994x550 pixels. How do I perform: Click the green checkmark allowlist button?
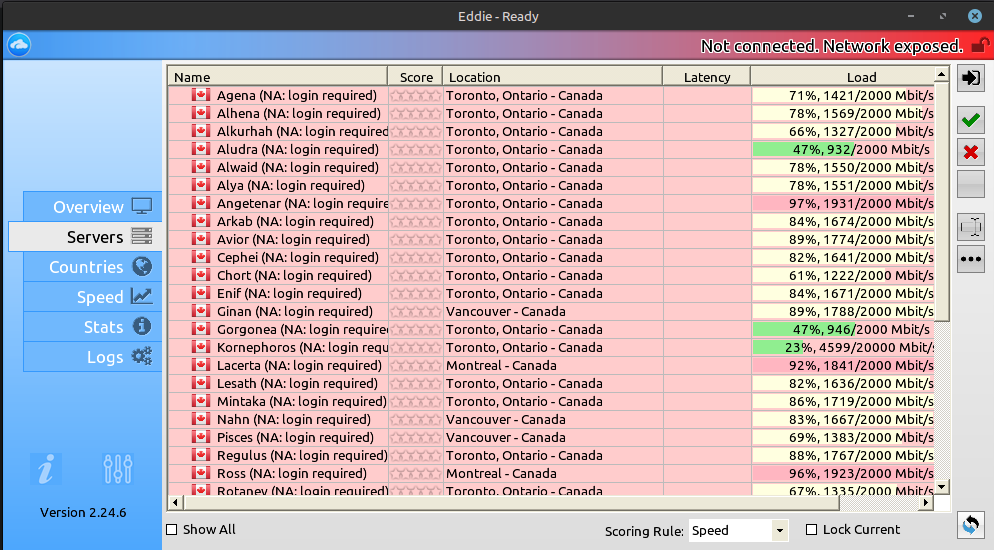970,120
